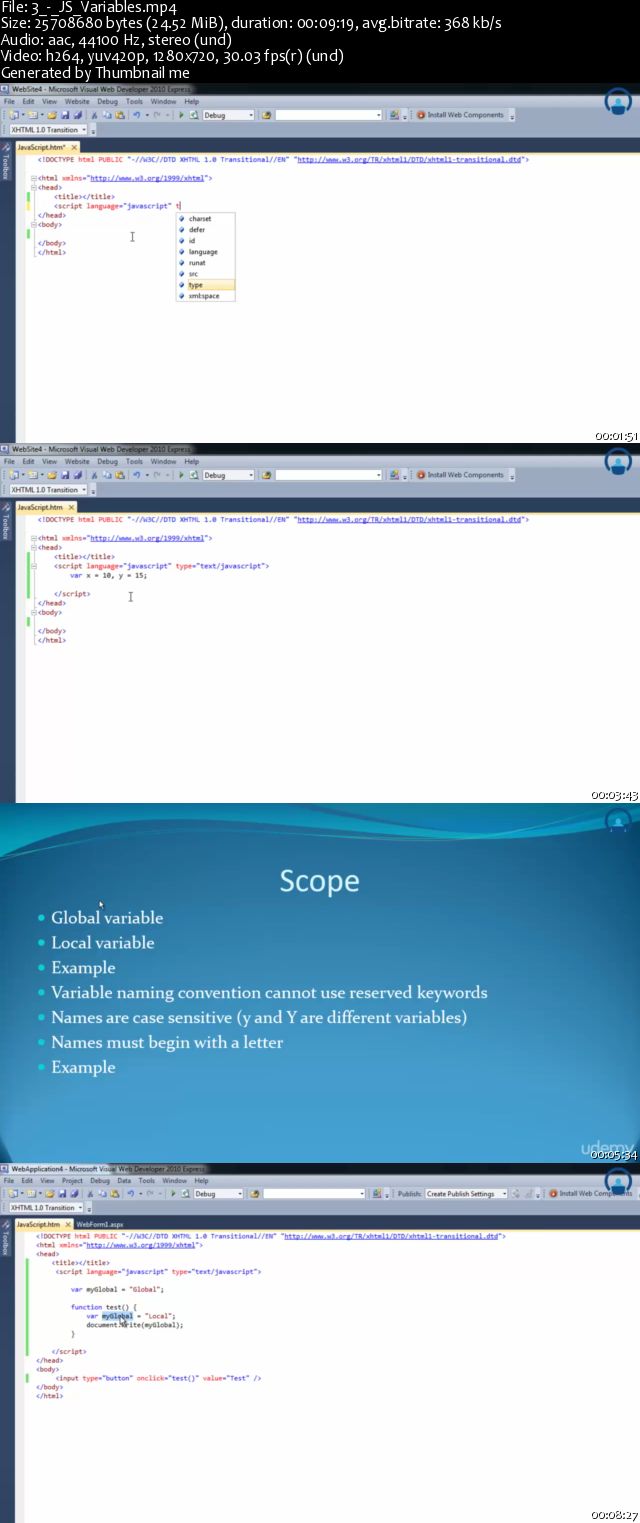Open Project menu in WebApplication4 window
This screenshot has width=640, height=1523.
(72, 1181)
